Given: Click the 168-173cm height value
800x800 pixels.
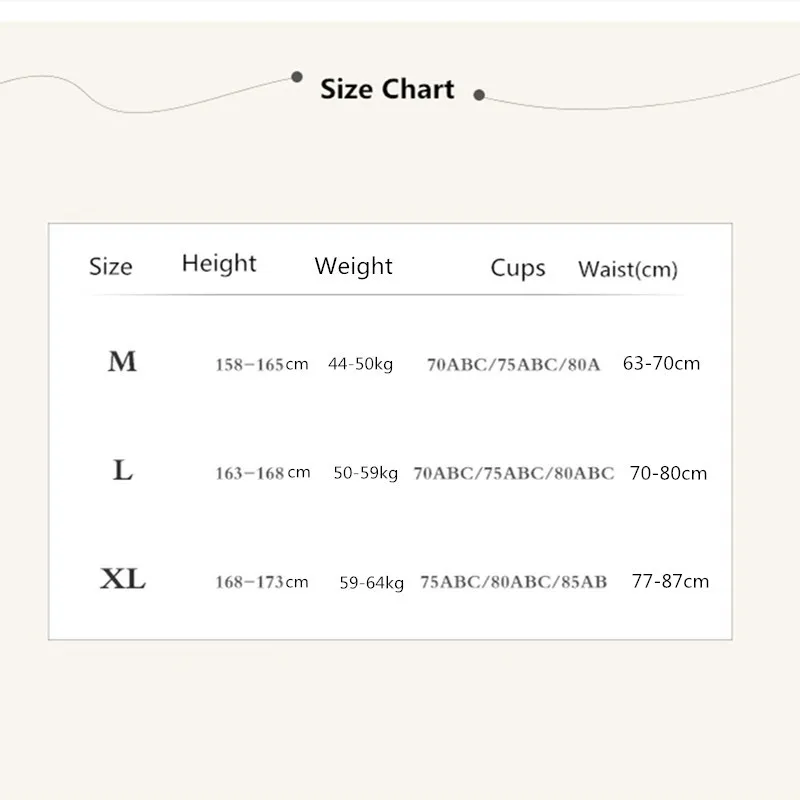Looking at the screenshot, I should pos(262,582).
